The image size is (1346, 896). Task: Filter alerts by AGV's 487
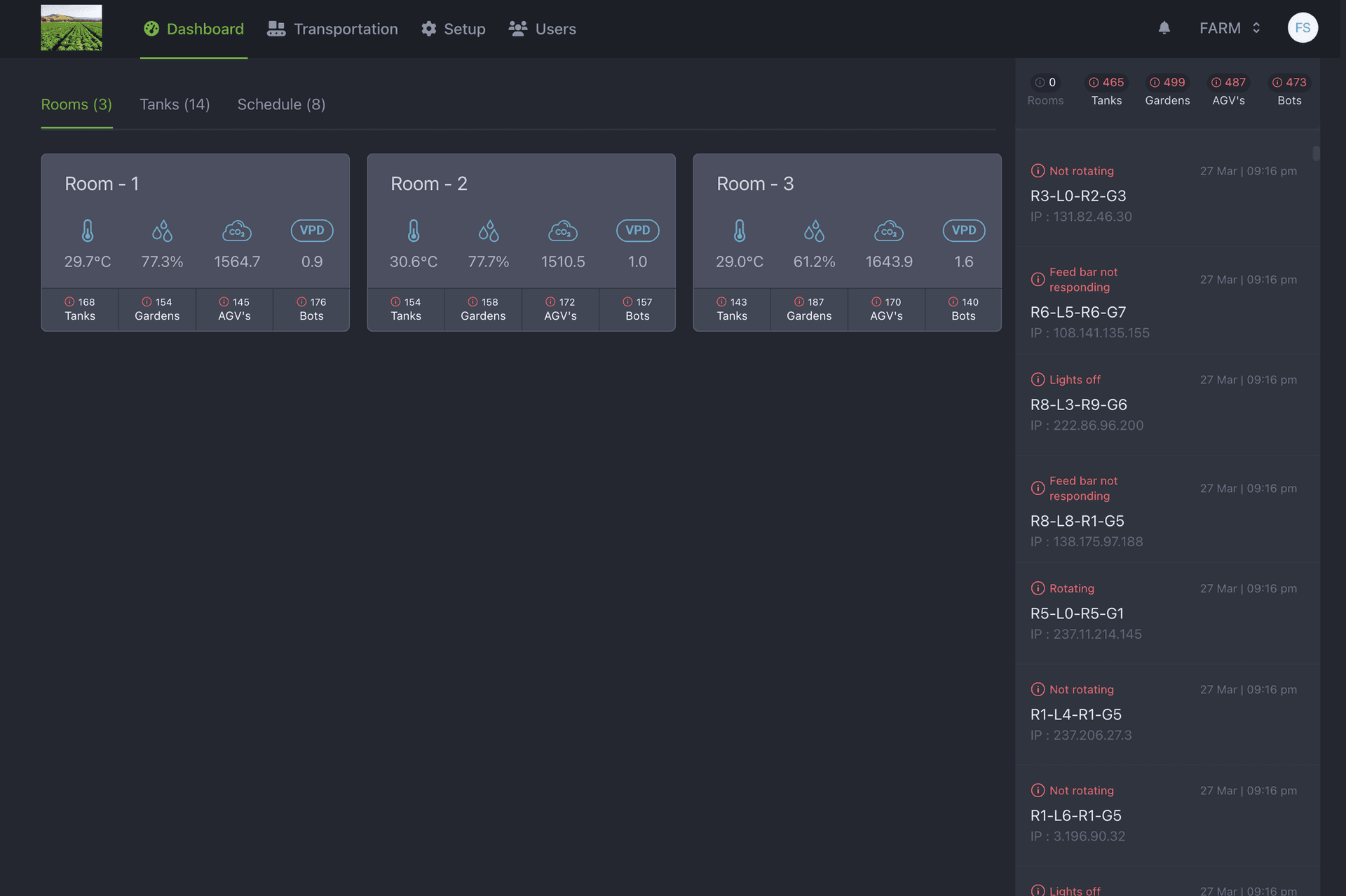coord(1228,90)
